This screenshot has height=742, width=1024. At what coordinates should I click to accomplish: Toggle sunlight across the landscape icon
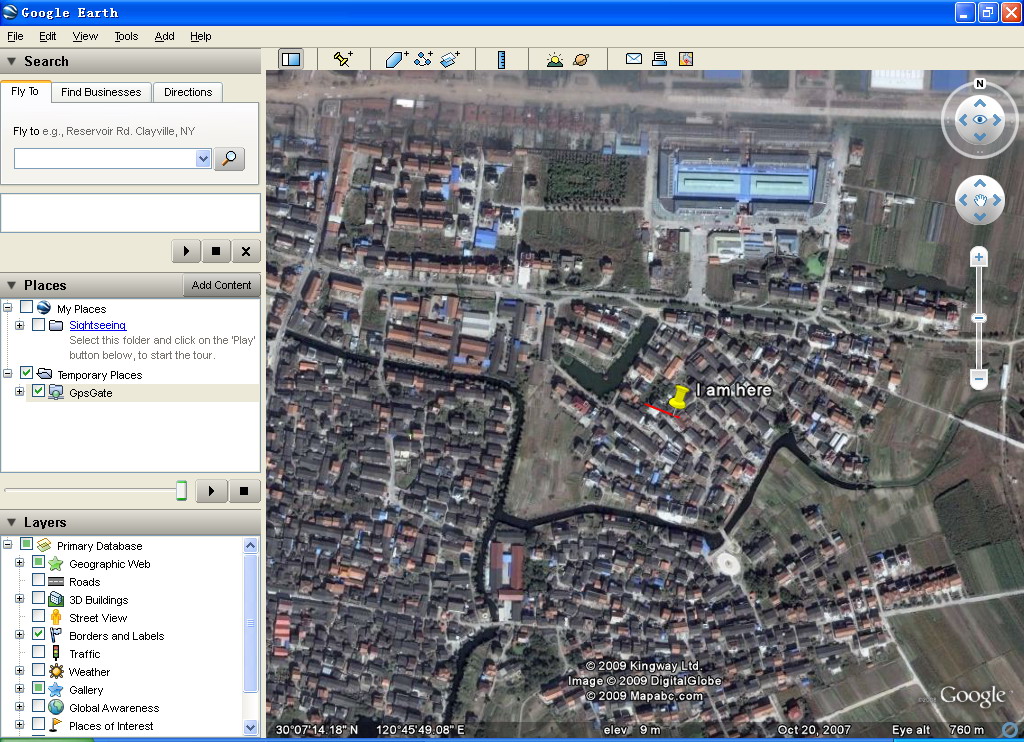[554, 60]
